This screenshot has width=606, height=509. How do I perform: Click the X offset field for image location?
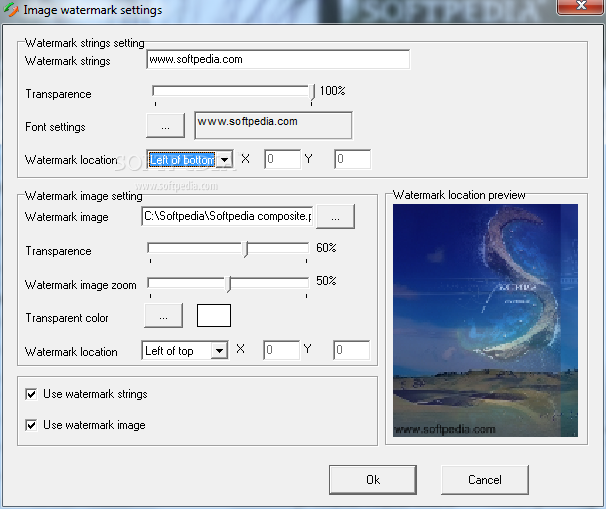pyautogui.click(x=281, y=350)
